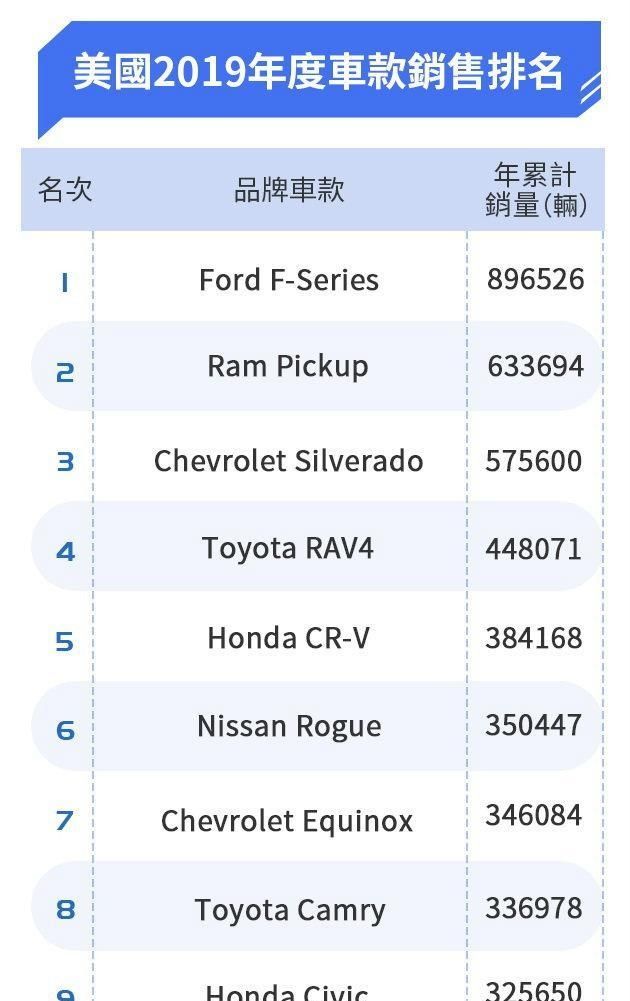Image resolution: width=630 pixels, height=1001 pixels.
Task: Select the 名次 column header
Action: tap(65, 190)
